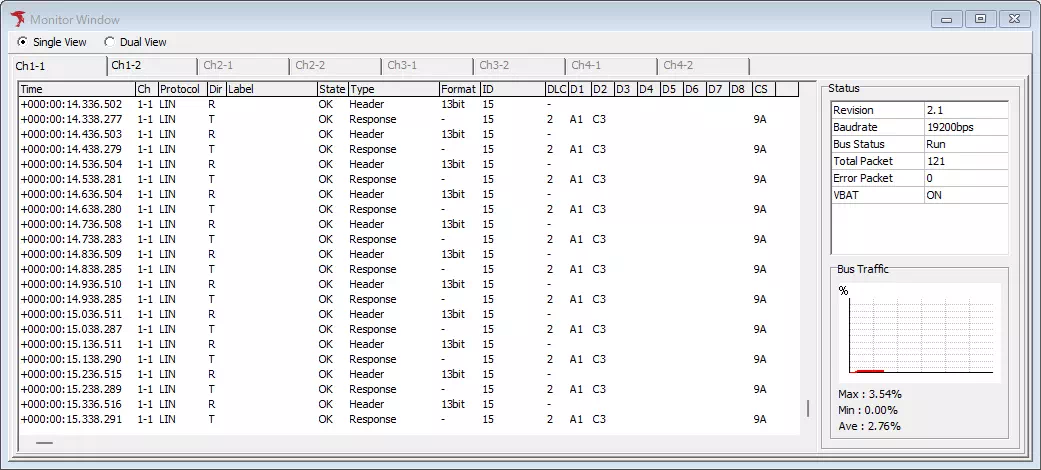This screenshot has width=1041, height=470.
Task: Click the DLC column header
Action: (555, 89)
